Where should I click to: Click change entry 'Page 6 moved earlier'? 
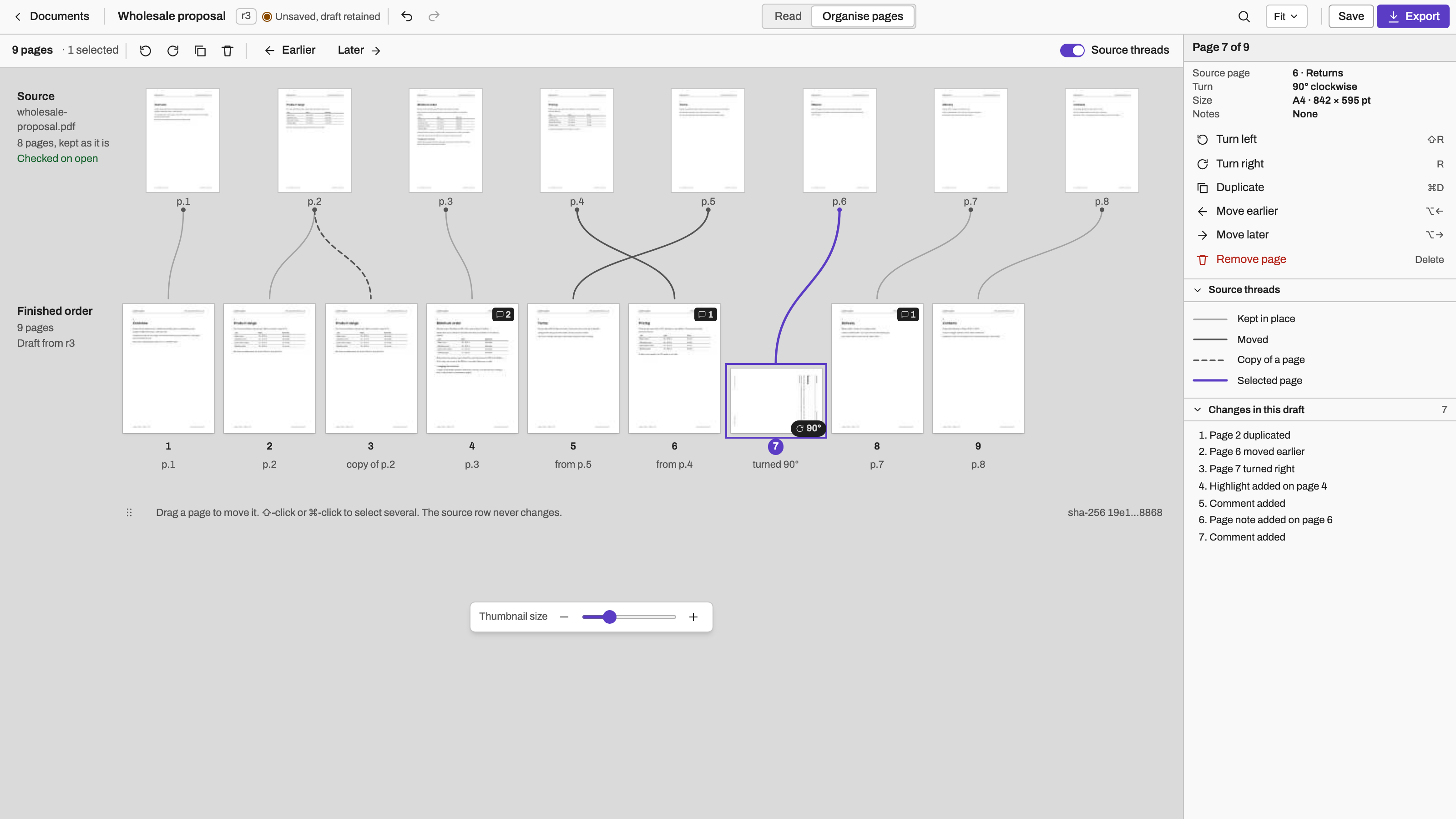(x=1256, y=452)
